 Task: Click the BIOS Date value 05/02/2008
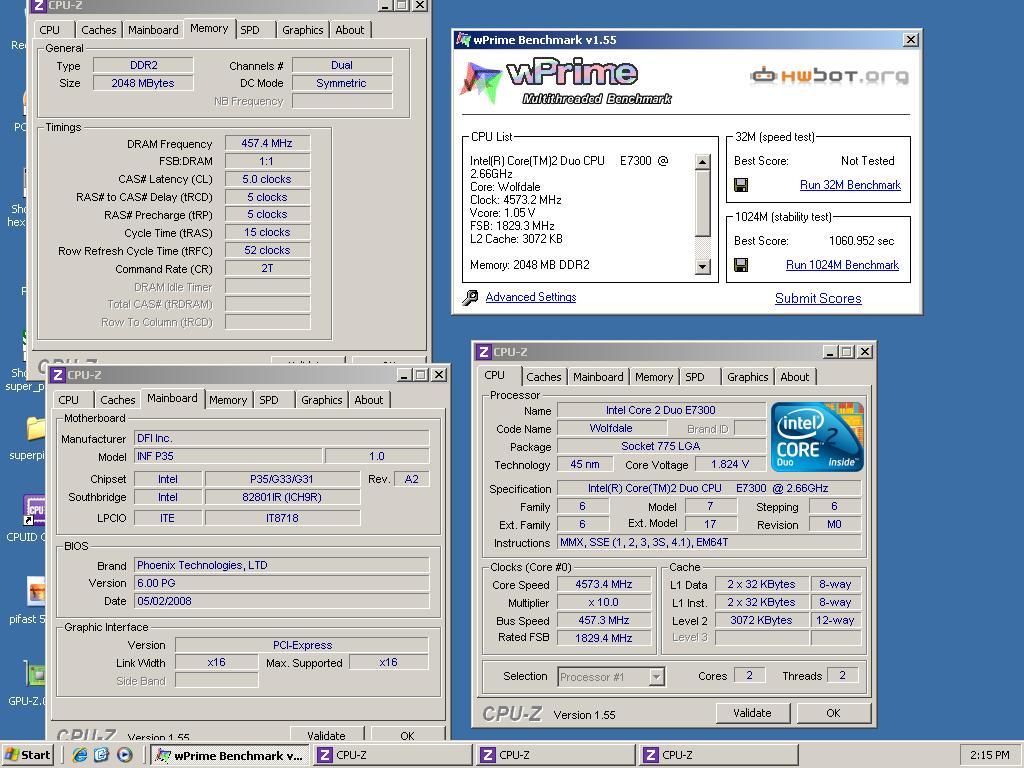(281, 601)
